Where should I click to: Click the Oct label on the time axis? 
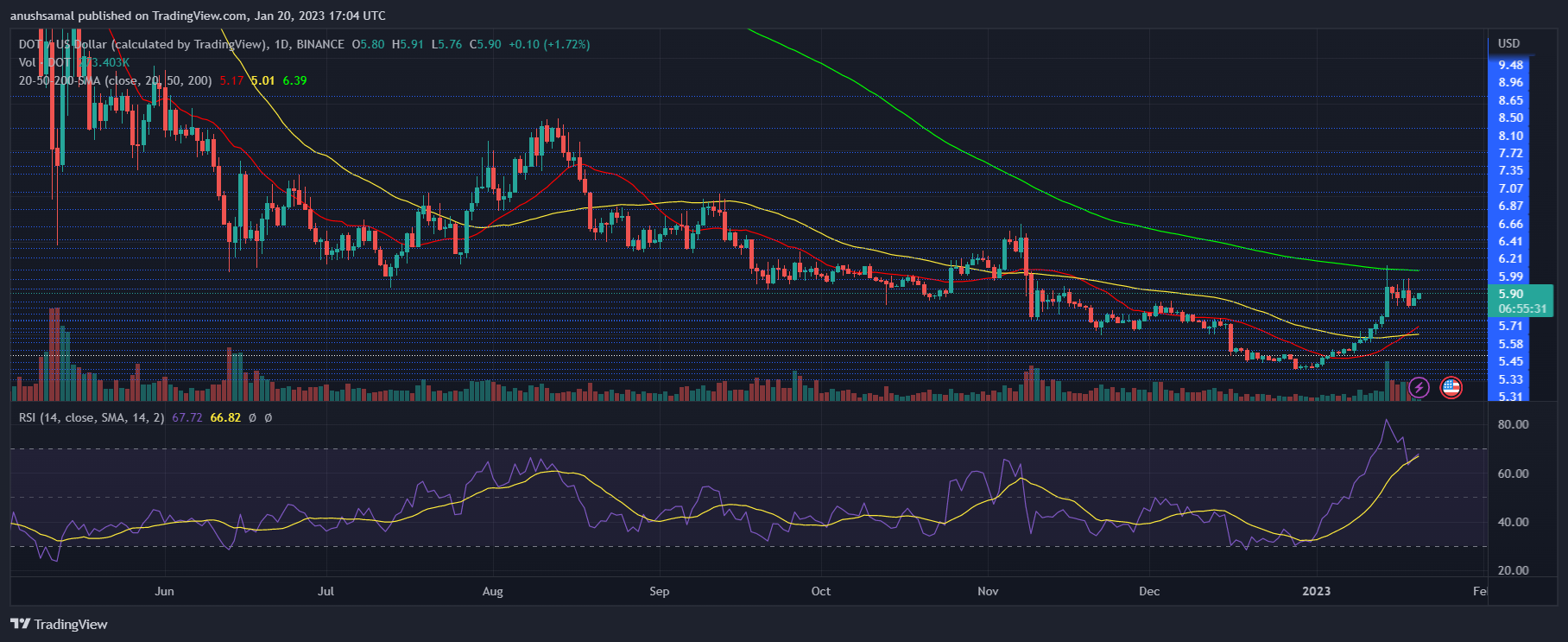[821, 591]
